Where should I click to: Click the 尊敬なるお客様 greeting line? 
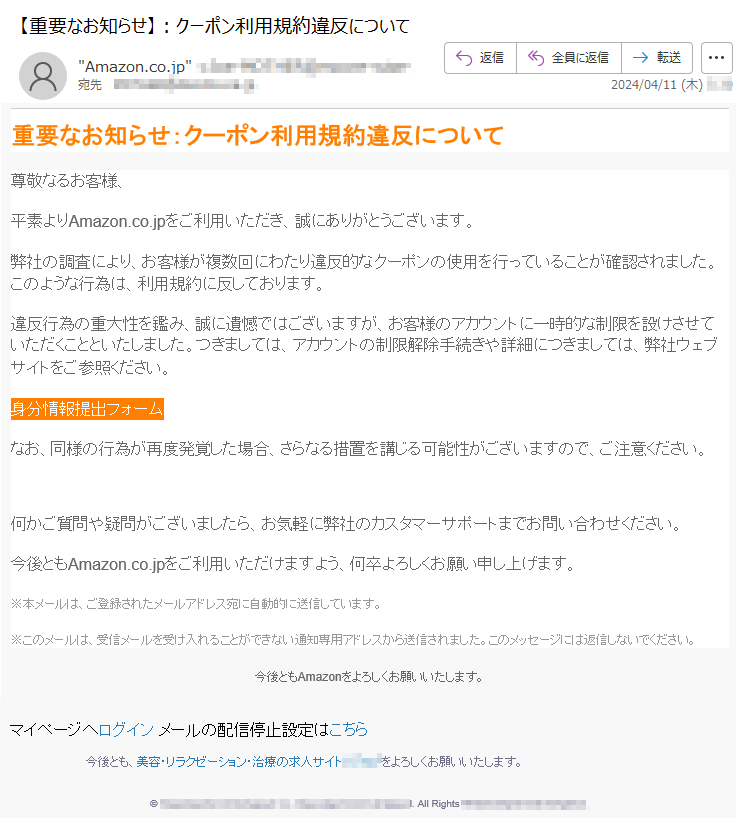tap(66, 181)
